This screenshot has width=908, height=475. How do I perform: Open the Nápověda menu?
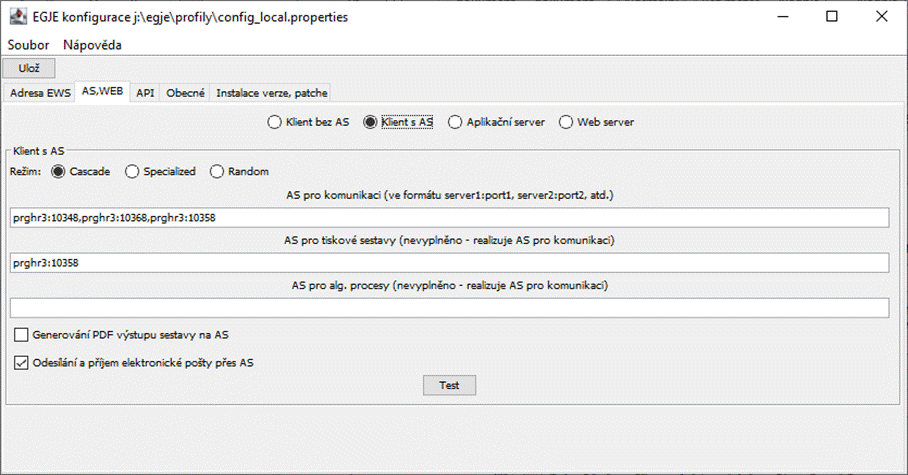tap(93, 45)
